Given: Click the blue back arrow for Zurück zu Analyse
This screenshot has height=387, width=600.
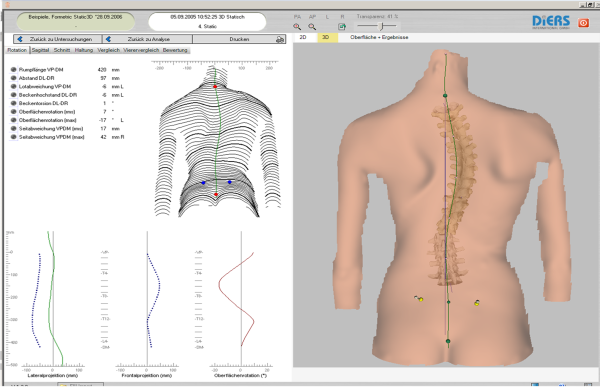Looking at the screenshot, I should (109, 39).
